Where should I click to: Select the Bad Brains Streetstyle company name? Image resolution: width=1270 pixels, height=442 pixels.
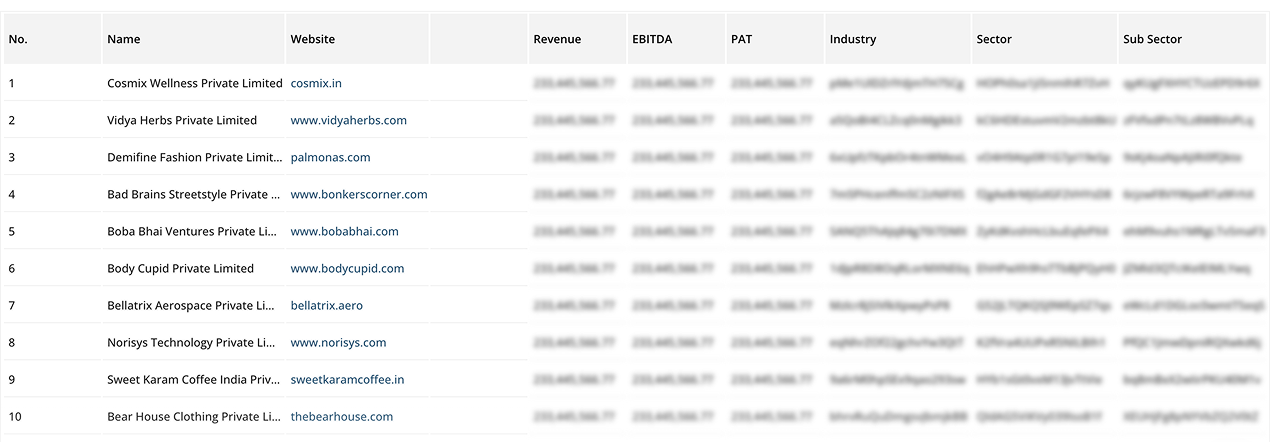(x=195, y=194)
